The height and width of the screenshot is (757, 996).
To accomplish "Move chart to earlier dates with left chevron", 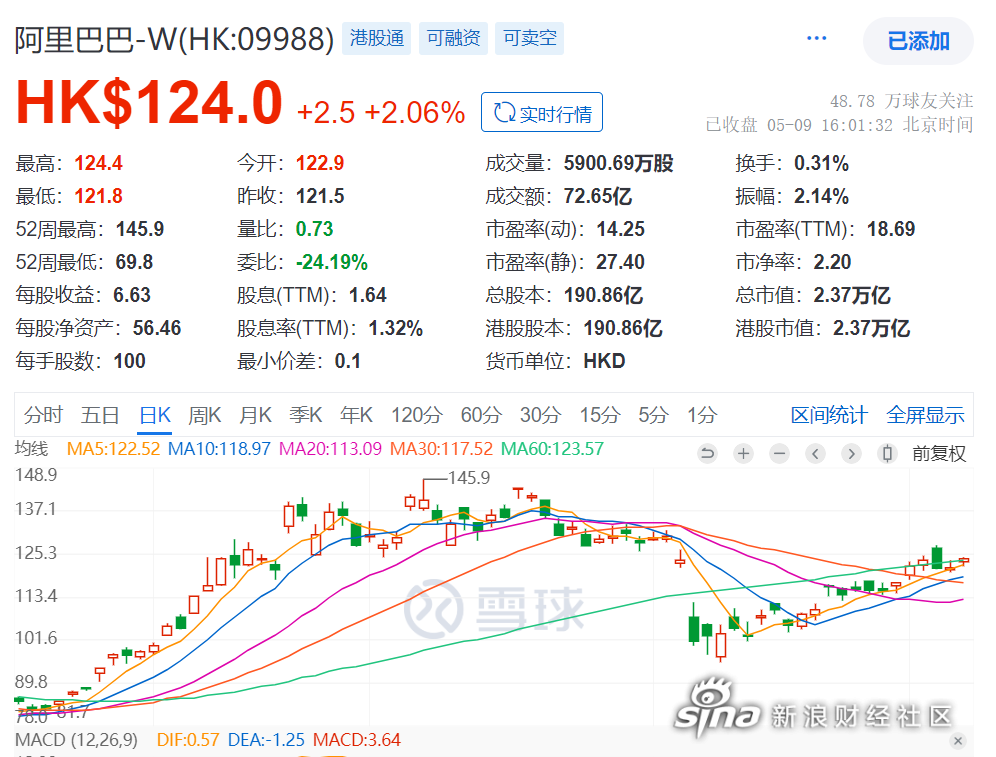I will coord(816,453).
